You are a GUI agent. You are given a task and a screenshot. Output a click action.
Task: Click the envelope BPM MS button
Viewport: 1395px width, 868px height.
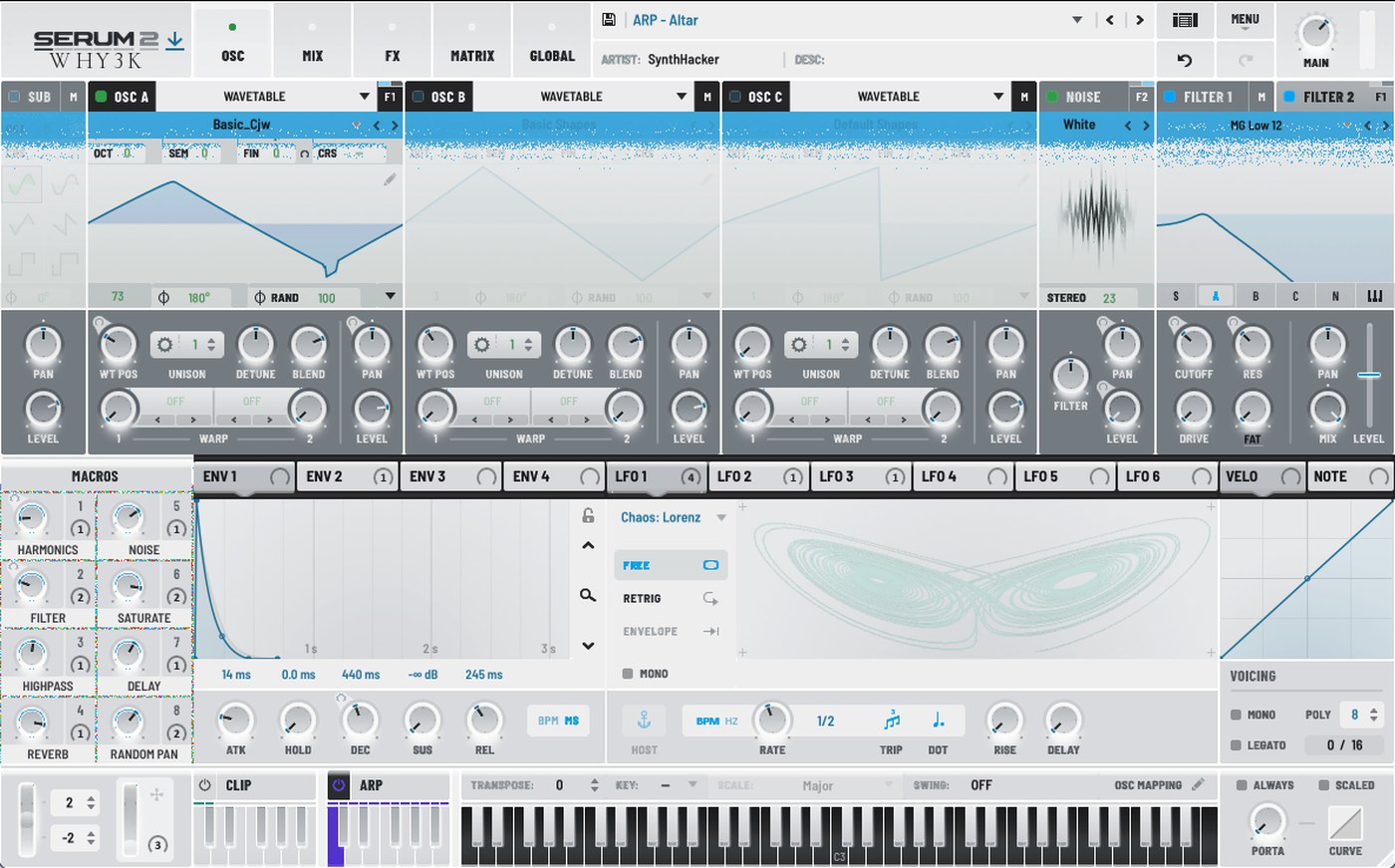[558, 721]
